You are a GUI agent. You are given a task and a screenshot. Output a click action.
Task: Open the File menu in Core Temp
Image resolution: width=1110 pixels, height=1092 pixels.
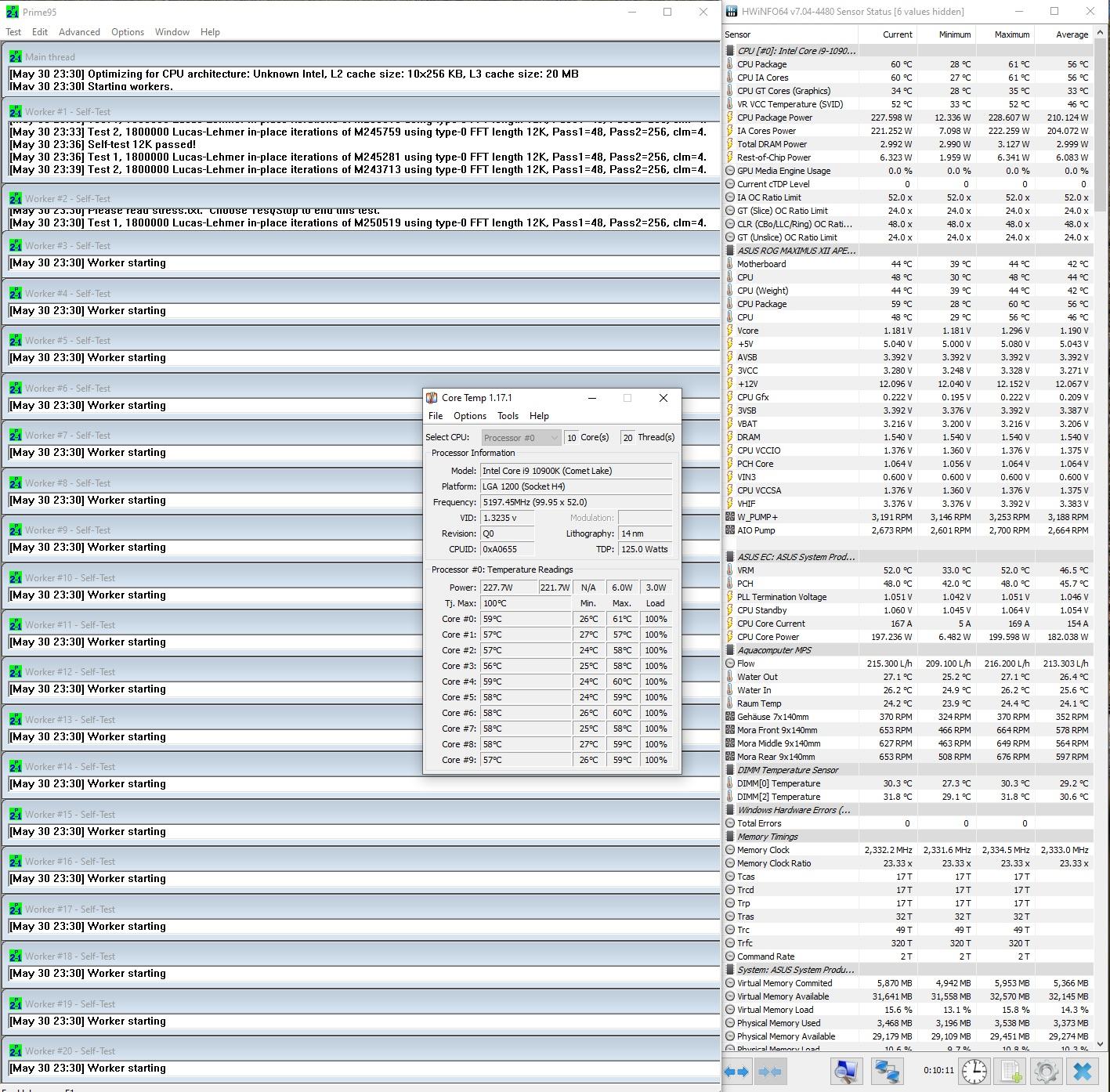[x=436, y=416]
